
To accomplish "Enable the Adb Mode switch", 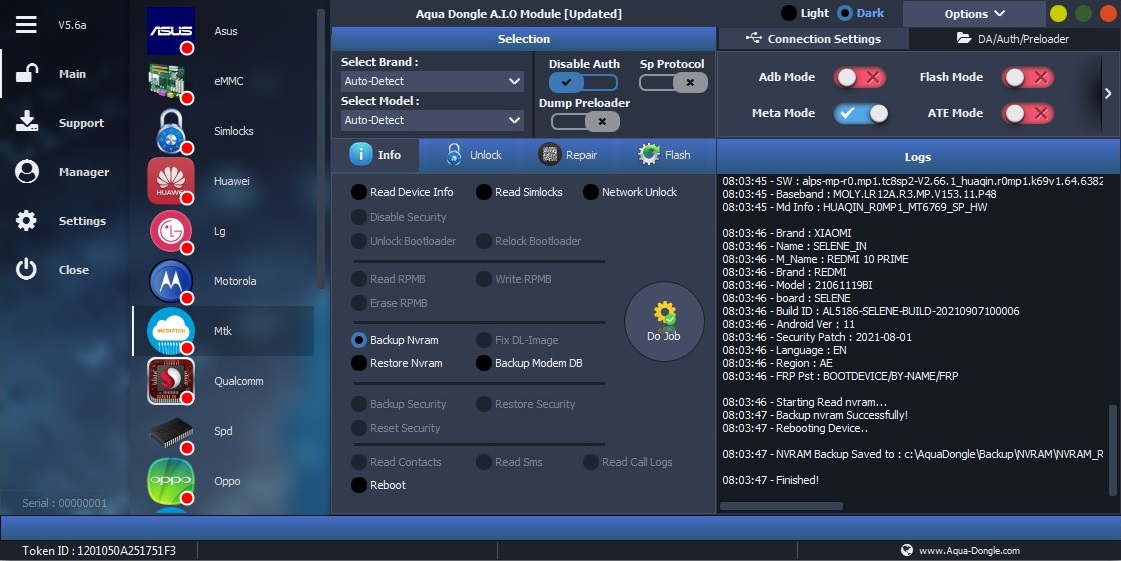I will coord(860,77).
